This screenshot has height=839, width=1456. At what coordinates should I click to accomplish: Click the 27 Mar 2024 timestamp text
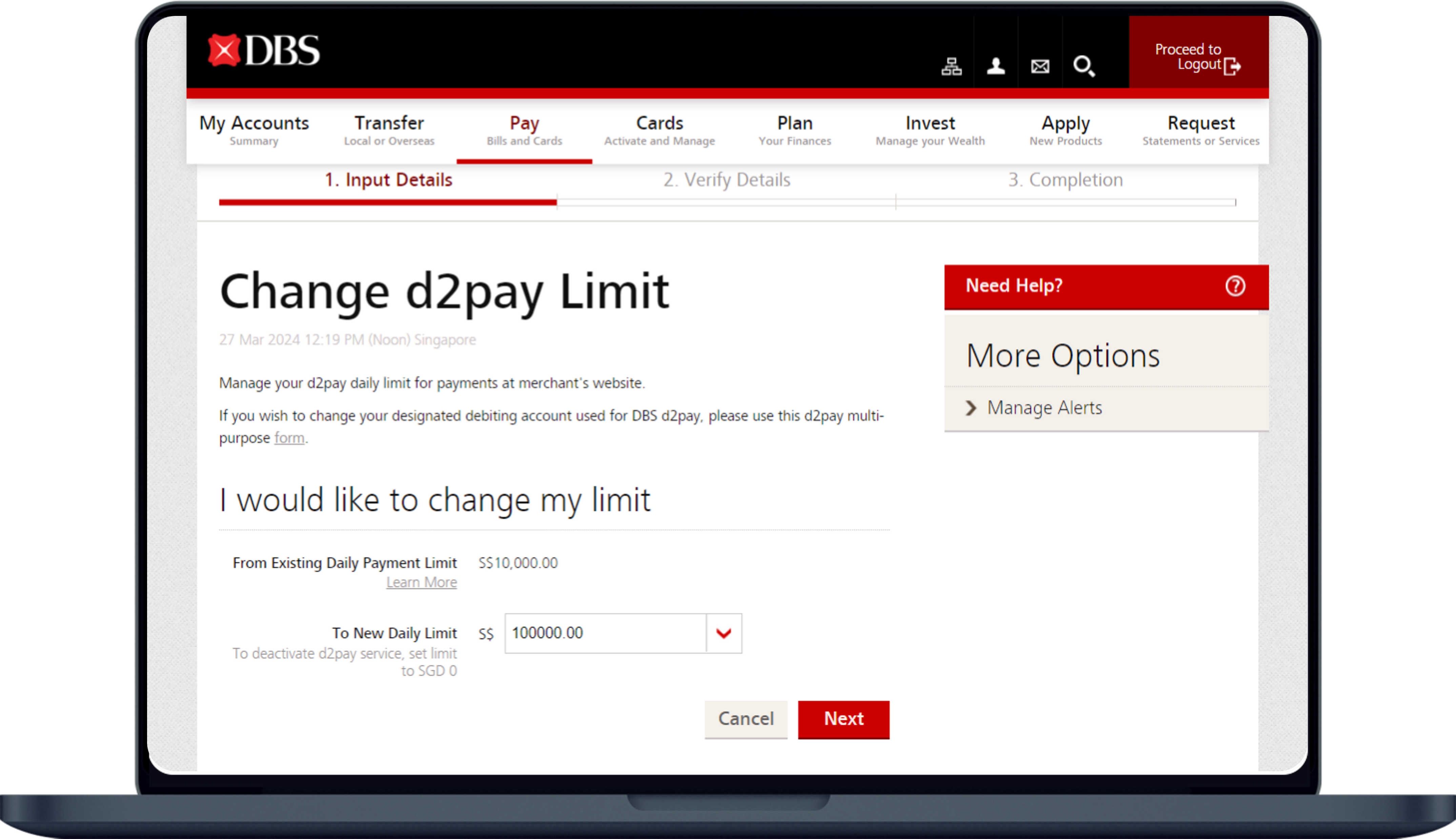click(x=347, y=339)
